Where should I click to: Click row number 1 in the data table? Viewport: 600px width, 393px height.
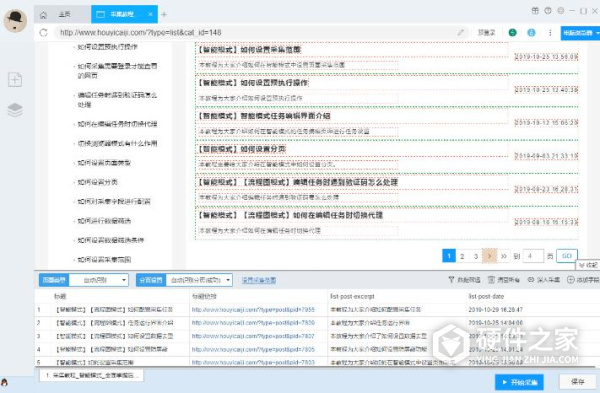pos(39,310)
